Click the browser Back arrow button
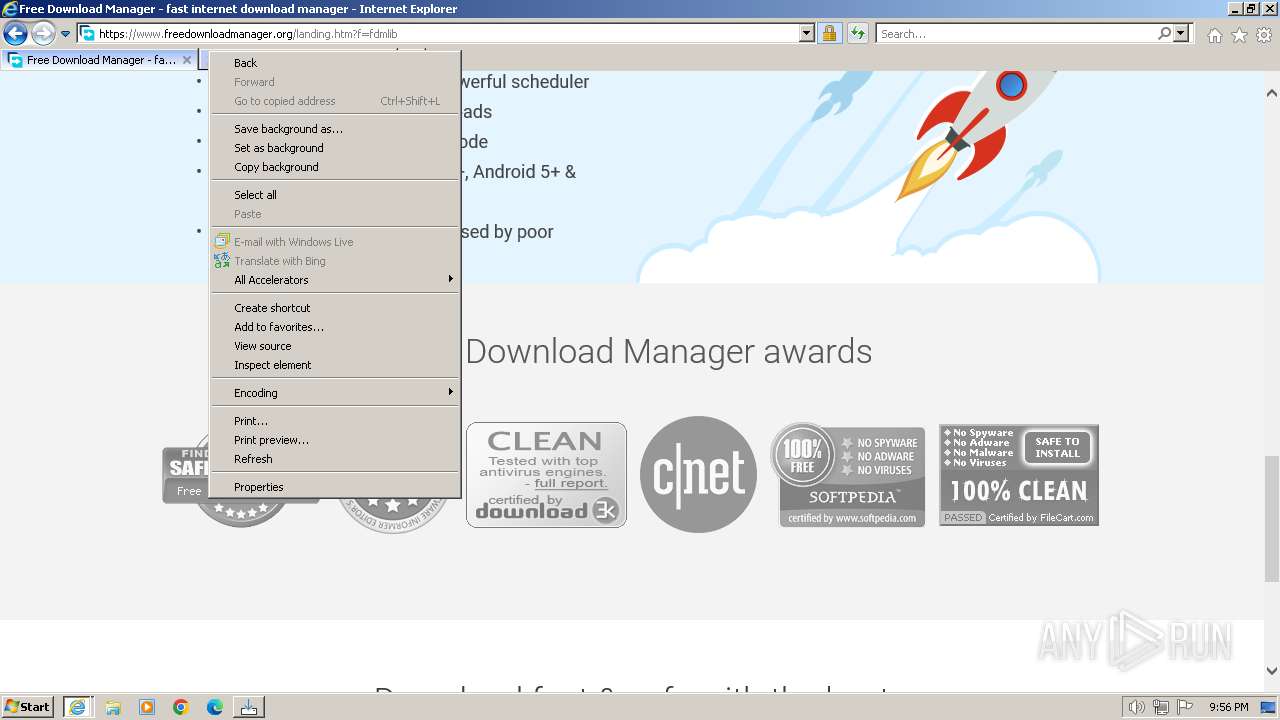 (x=15, y=34)
